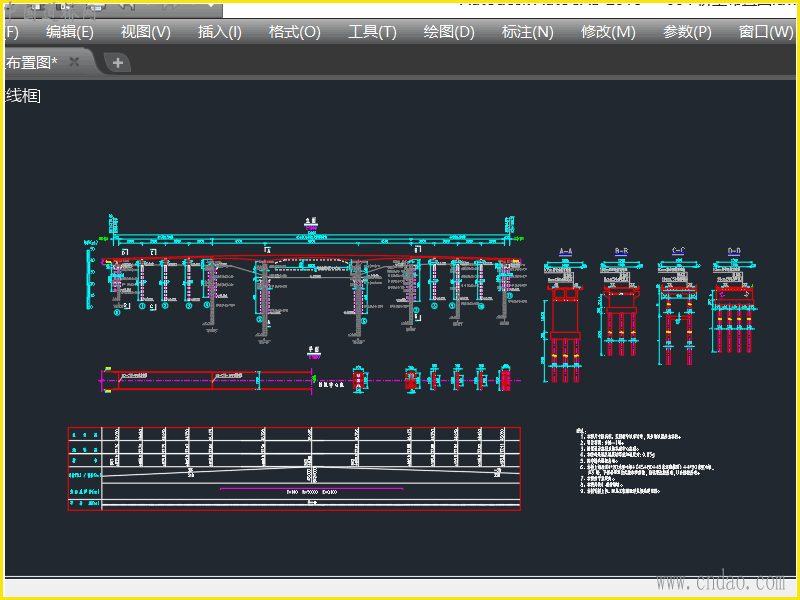Click the red-bordered data table

coord(294,469)
